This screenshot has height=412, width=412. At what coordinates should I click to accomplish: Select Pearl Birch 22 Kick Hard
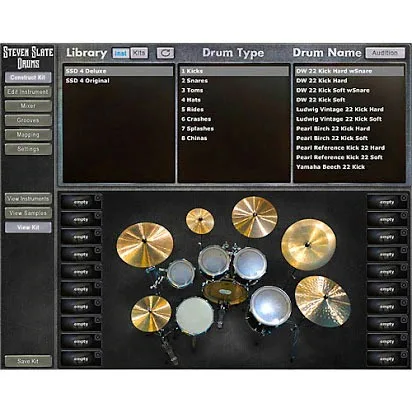click(x=349, y=129)
